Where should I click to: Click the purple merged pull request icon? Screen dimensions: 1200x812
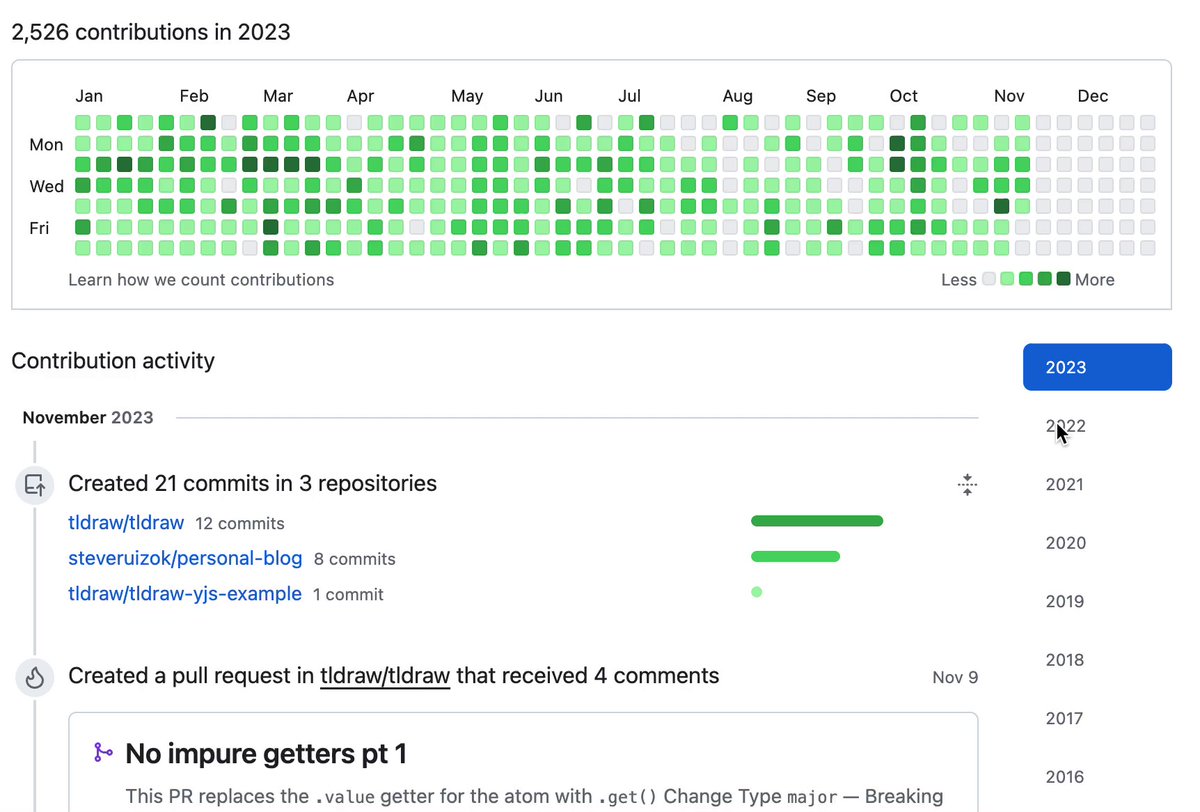pos(103,753)
